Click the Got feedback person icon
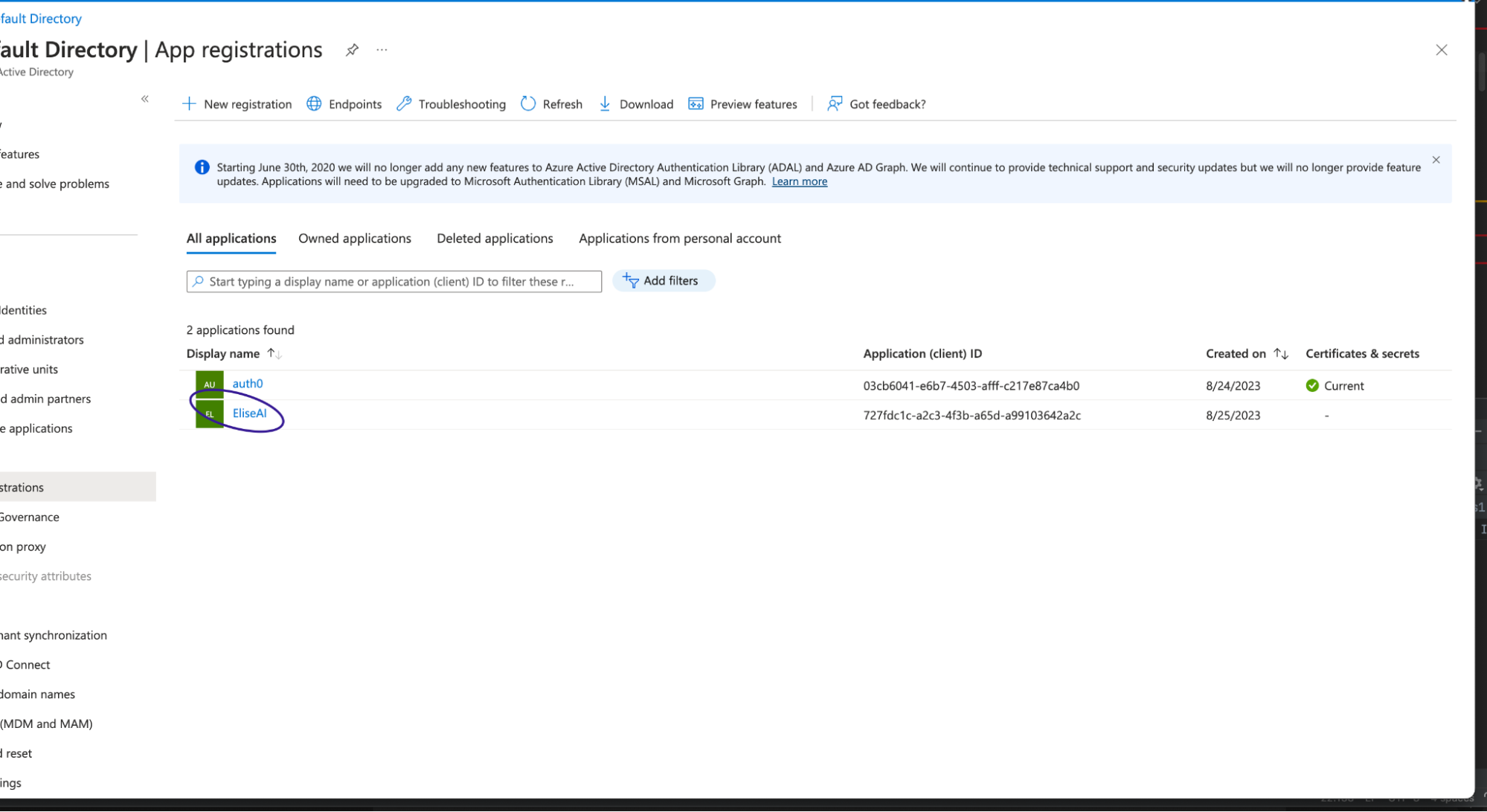The image size is (1487, 812). click(835, 104)
